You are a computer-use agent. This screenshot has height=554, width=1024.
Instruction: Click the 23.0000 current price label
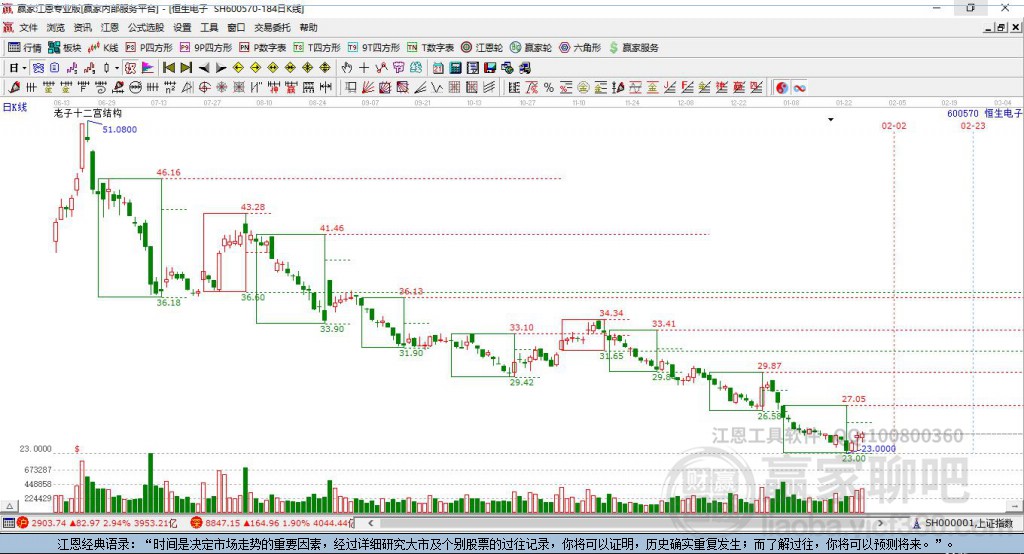point(878,449)
